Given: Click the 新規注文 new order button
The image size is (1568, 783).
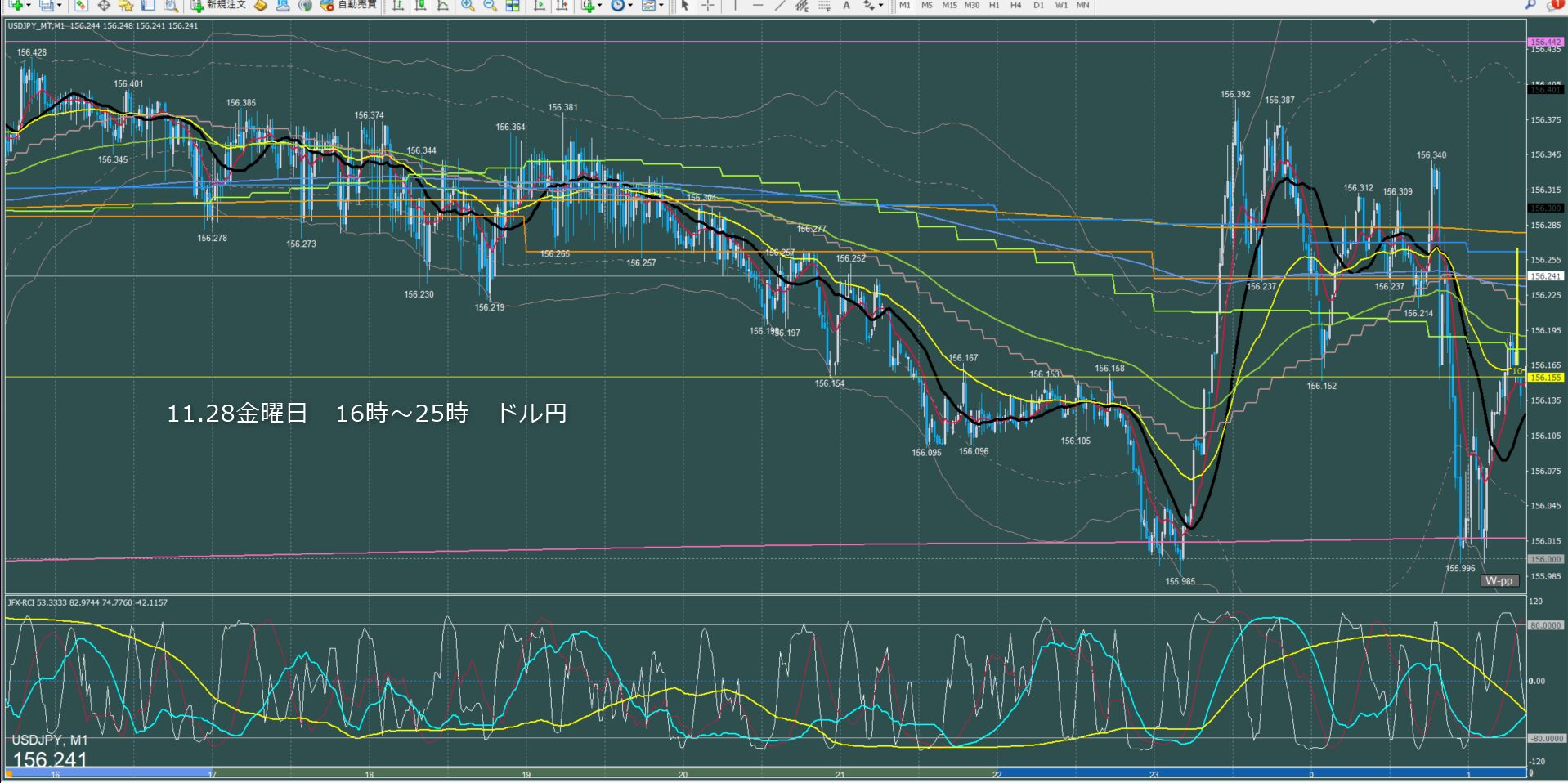Looking at the screenshot, I should coord(218,6).
